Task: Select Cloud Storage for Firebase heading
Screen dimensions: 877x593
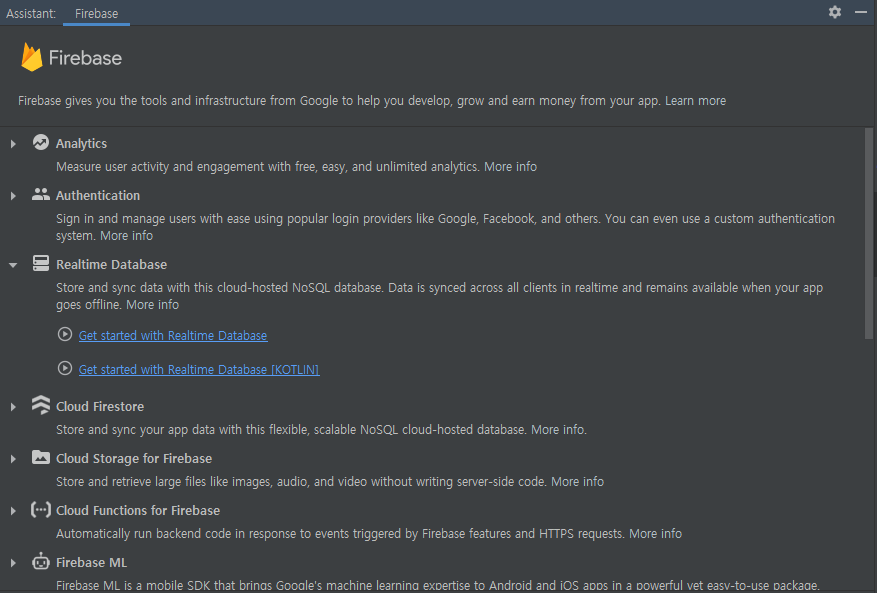Action: [x=134, y=459]
